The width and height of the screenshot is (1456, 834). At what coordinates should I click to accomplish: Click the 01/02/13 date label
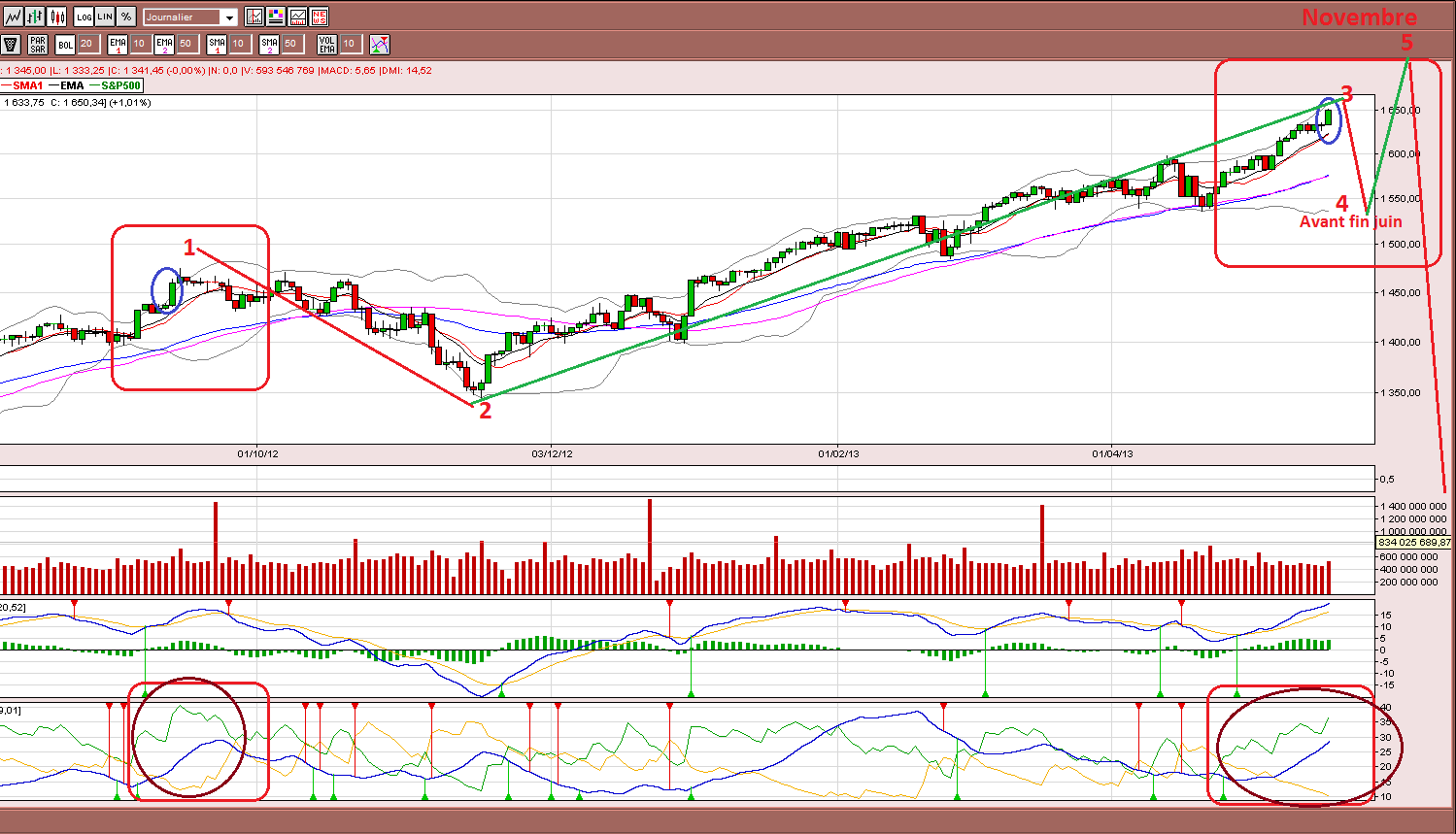[x=838, y=453]
